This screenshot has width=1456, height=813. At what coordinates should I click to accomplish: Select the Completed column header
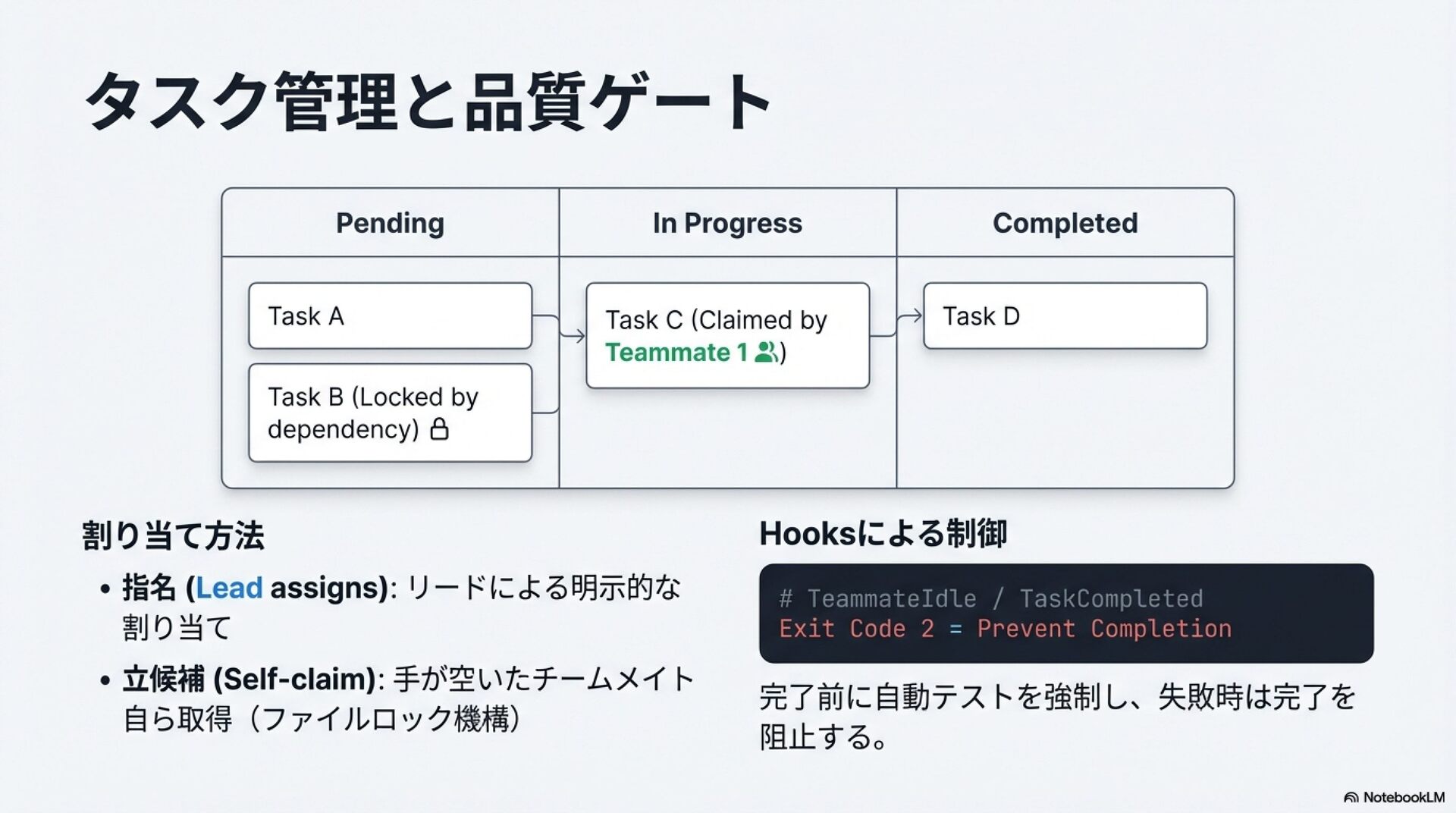[x=1065, y=223]
